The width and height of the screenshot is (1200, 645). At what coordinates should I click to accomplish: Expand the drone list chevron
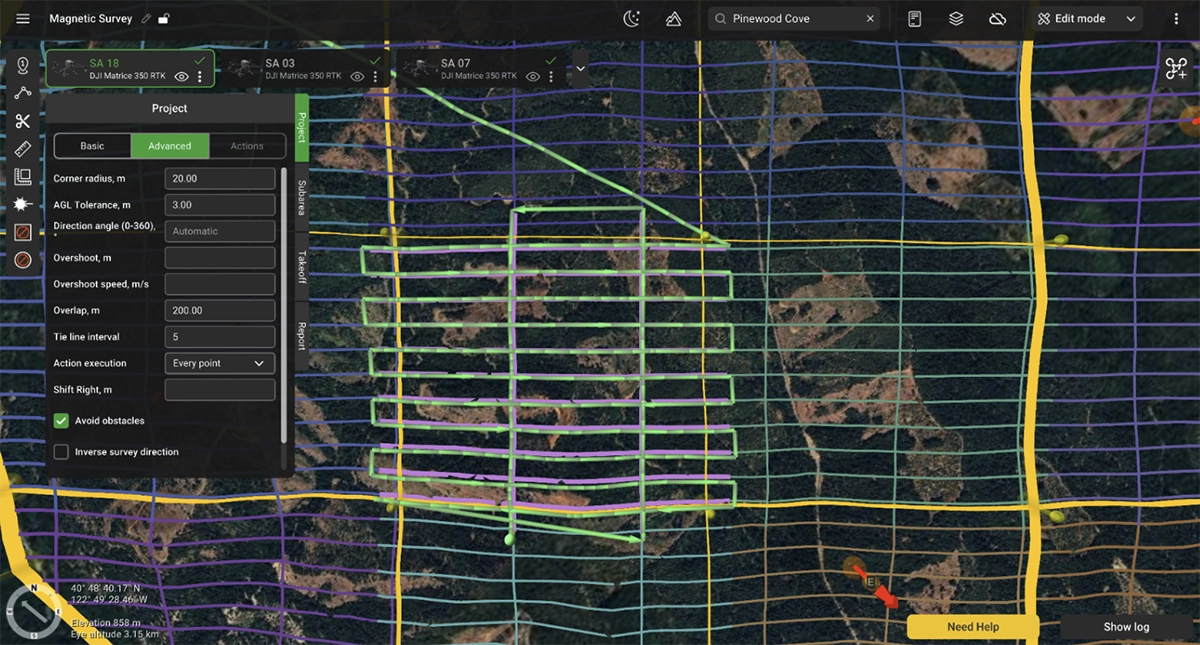(x=580, y=68)
